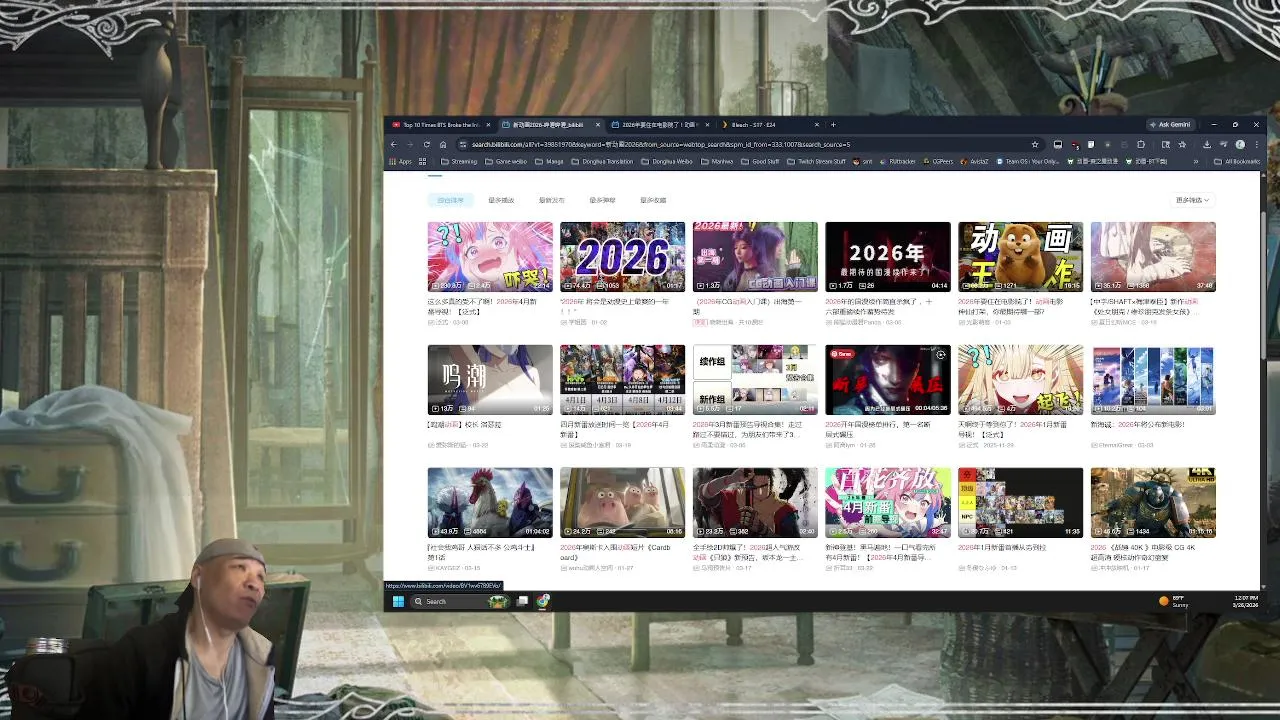Select the second sort tab option
This screenshot has width=1280, height=720.
pos(501,200)
